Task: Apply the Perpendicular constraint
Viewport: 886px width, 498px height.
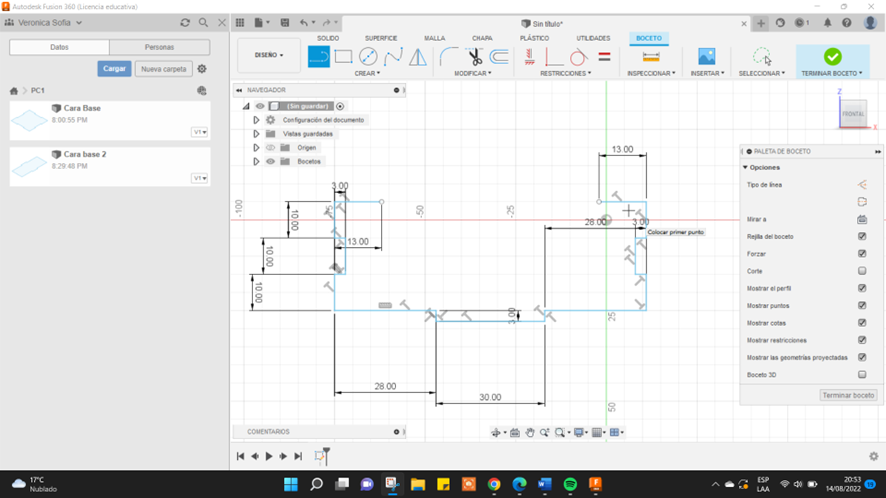Action: [x=554, y=57]
